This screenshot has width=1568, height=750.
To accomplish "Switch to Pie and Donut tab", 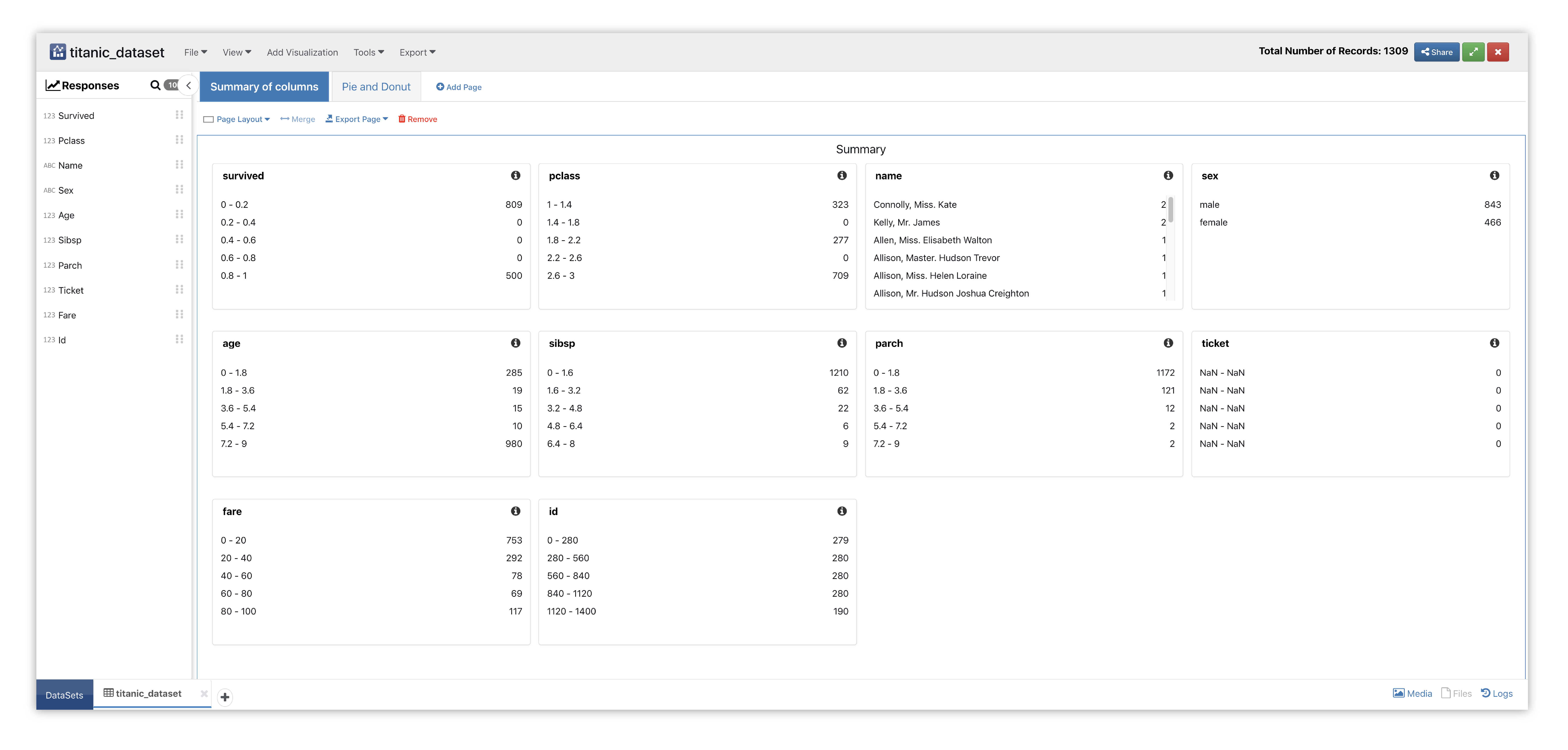I will coord(376,86).
